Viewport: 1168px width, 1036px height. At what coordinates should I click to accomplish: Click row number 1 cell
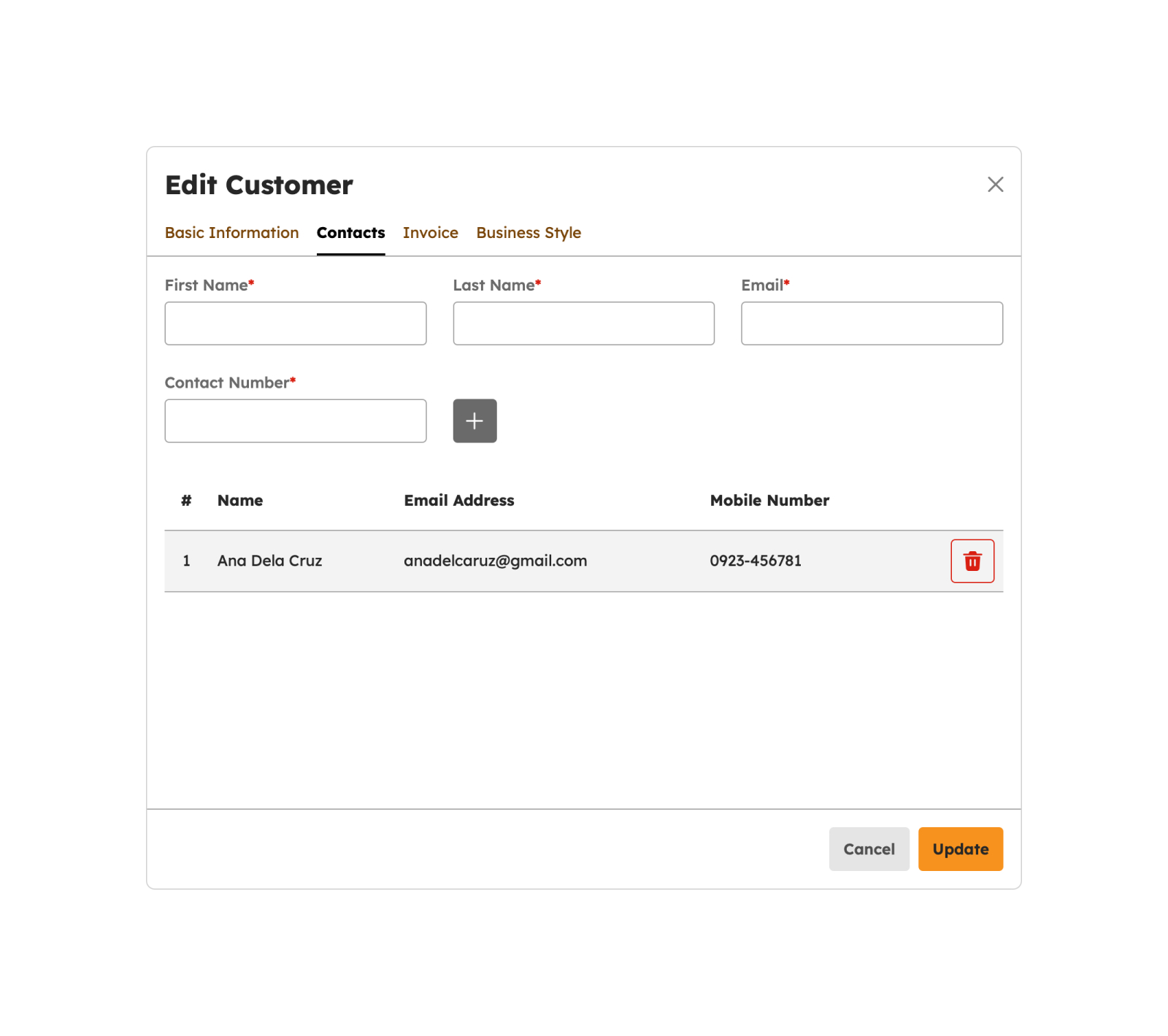point(186,561)
